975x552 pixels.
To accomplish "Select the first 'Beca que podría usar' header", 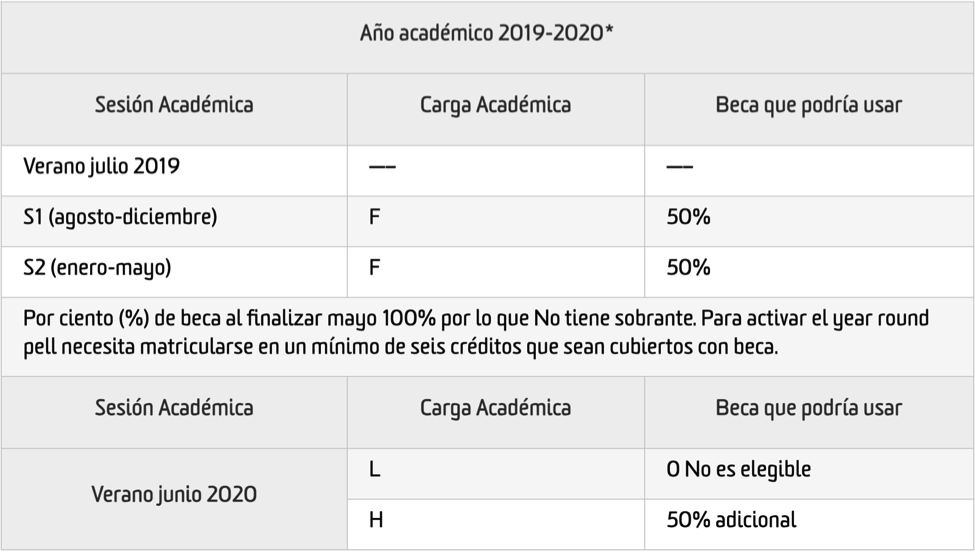I will coord(809,105).
